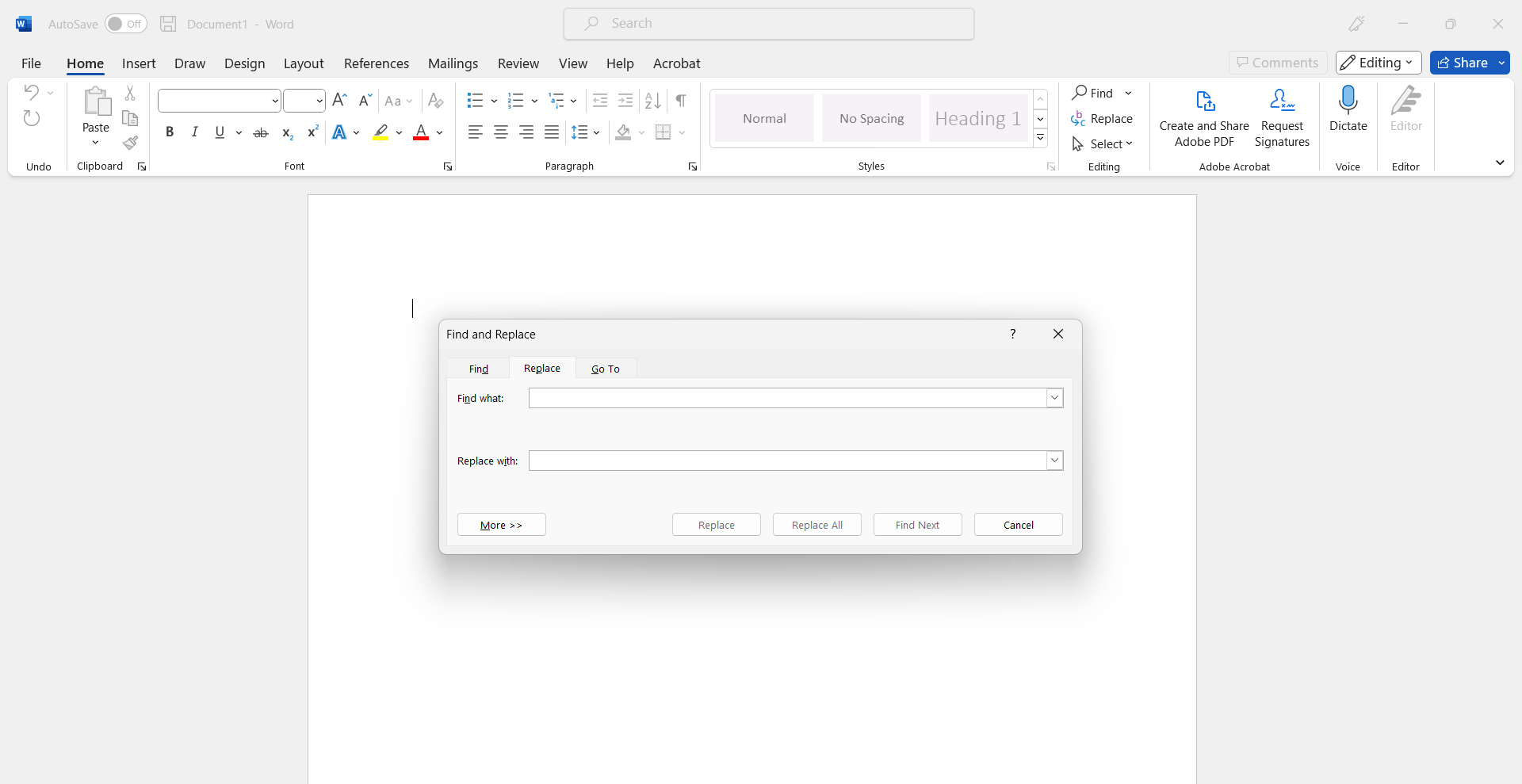The width and height of the screenshot is (1522, 784).
Task: Apply the red font color swatch
Action: 421,132
